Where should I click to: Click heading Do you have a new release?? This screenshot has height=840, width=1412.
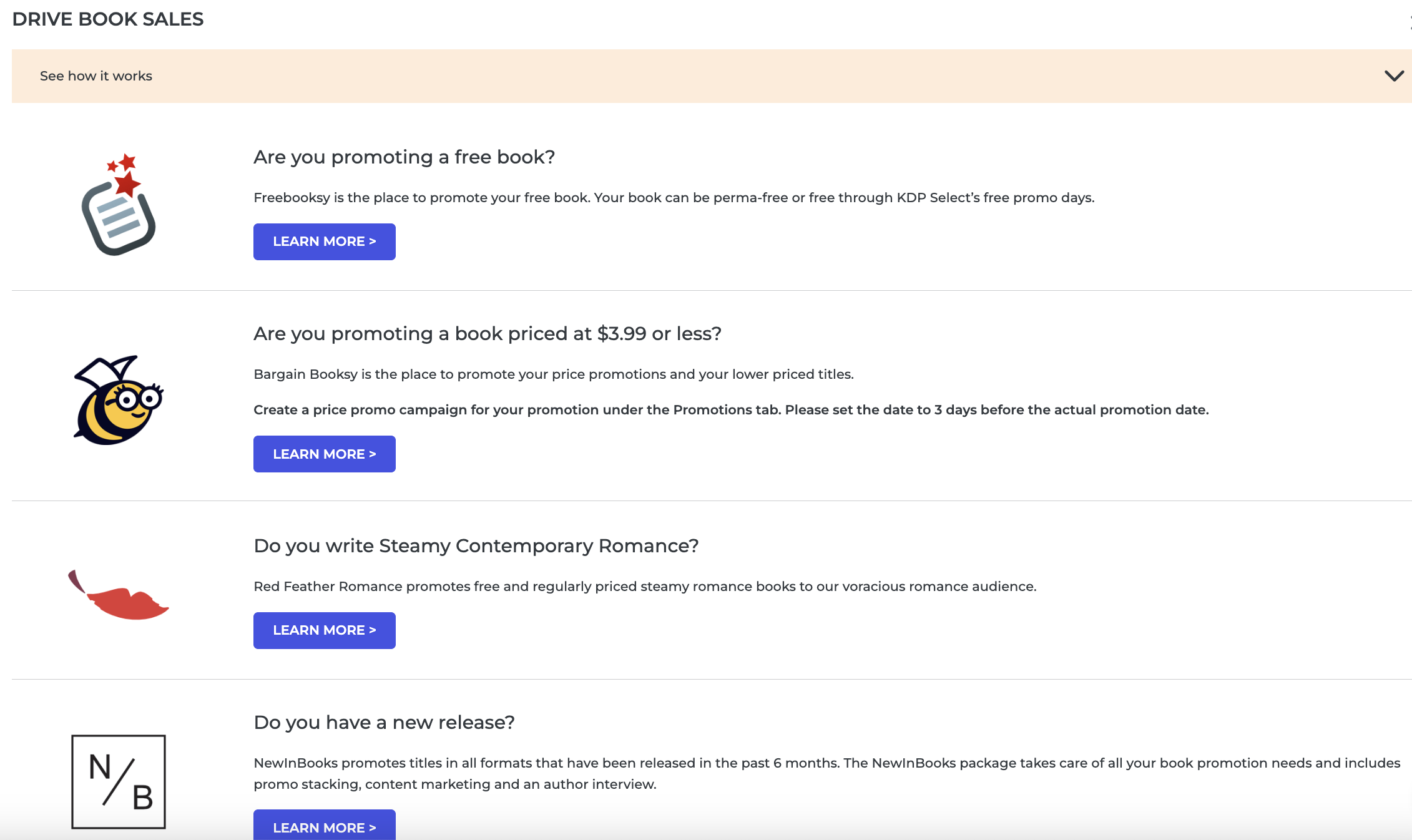pyautogui.click(x=384, y=723)
